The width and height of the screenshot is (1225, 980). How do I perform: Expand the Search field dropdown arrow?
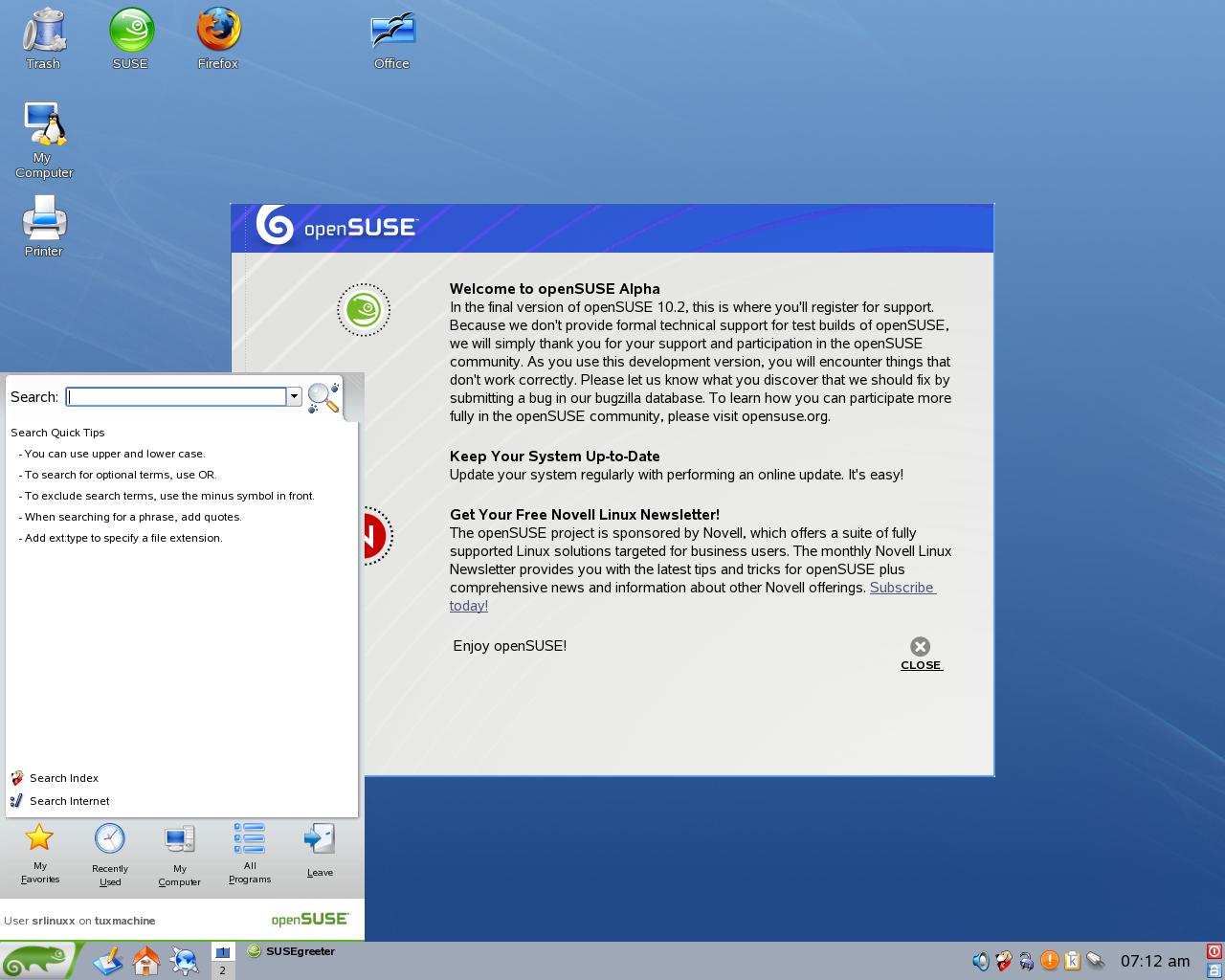294,397
